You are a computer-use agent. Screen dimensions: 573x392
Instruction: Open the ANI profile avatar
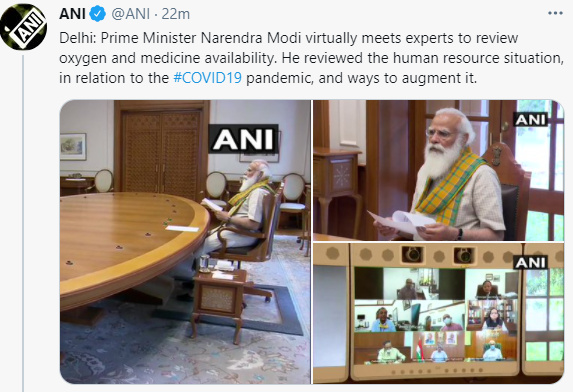(x=23, y=27)
